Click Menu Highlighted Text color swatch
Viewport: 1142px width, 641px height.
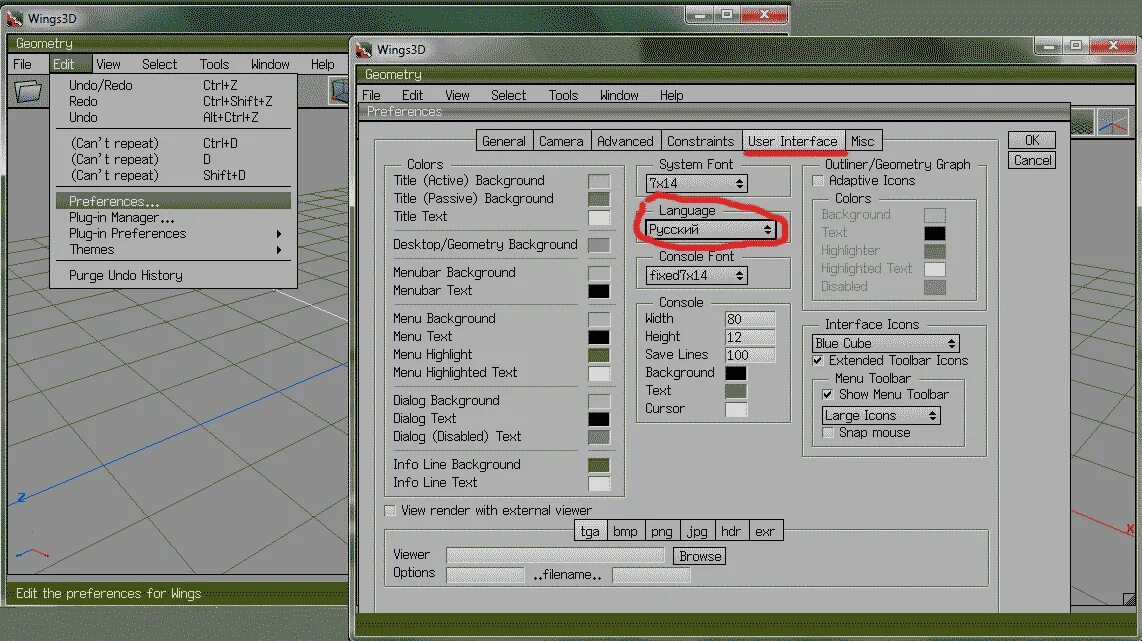coord(599,374)
